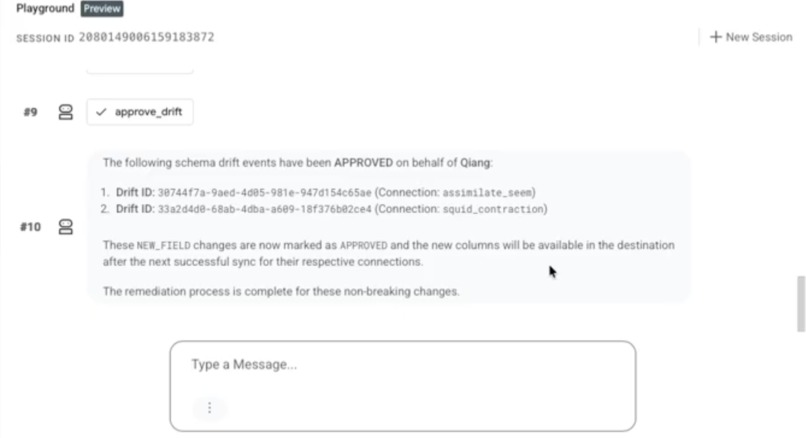Viewport: 806px width, 438px height.
Task: Click the NEW_FIELD code text
Action: click(163, 246)
